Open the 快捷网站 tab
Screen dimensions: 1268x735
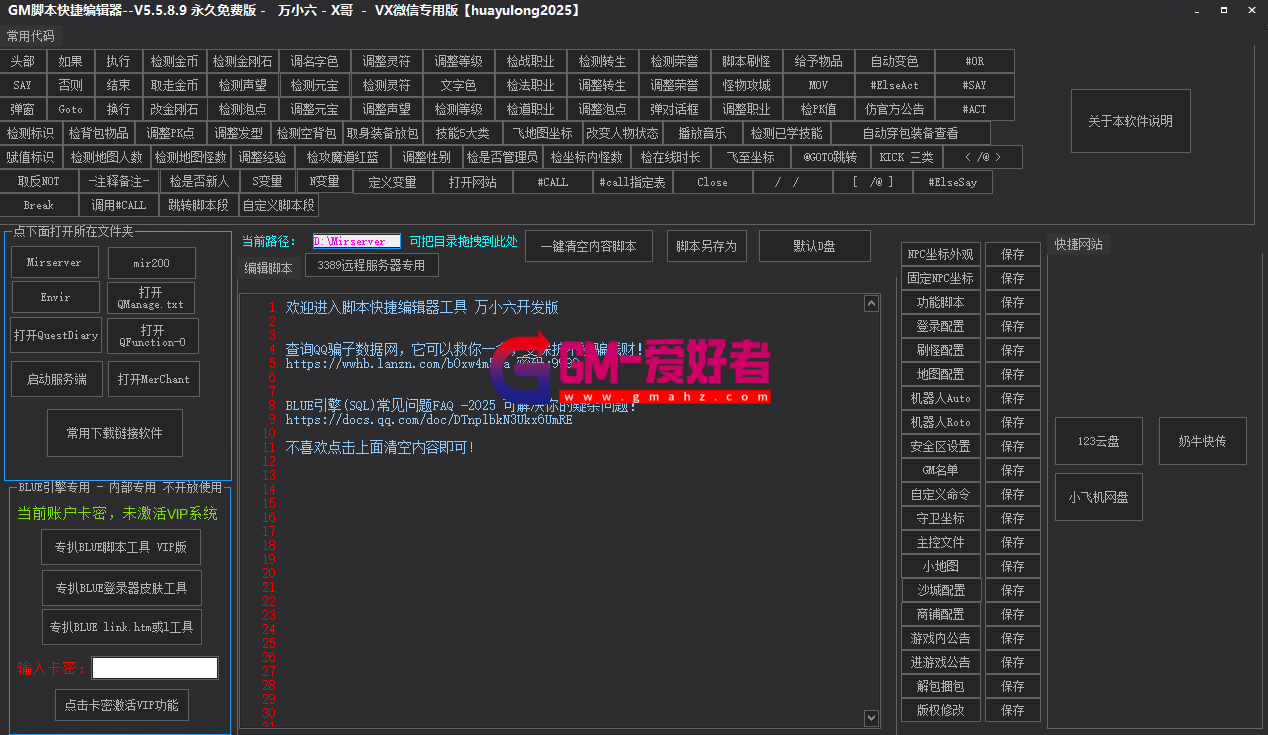(x=1079, y=243)
